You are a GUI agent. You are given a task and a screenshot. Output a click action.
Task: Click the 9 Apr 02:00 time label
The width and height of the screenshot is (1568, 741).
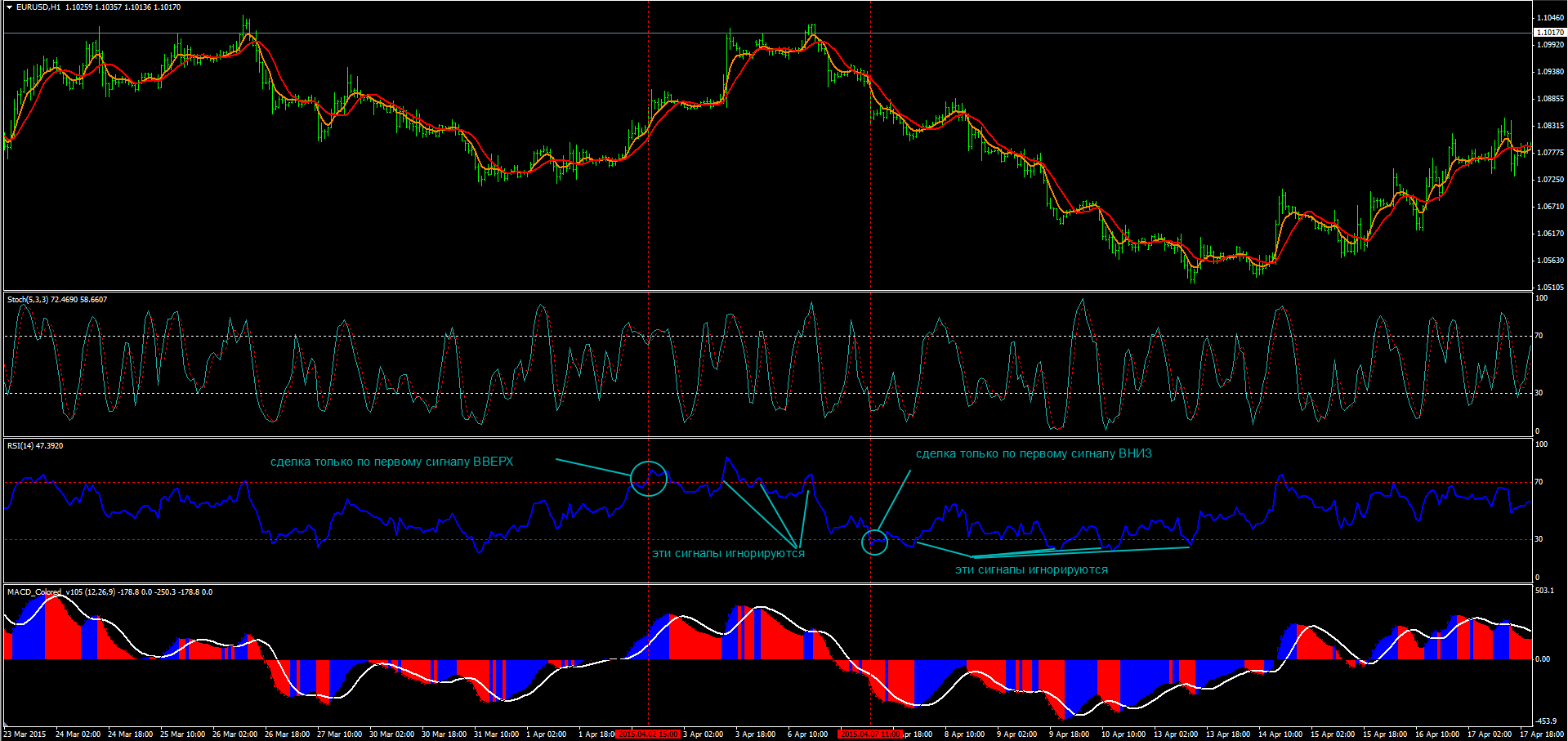[x=1016, y=734]
